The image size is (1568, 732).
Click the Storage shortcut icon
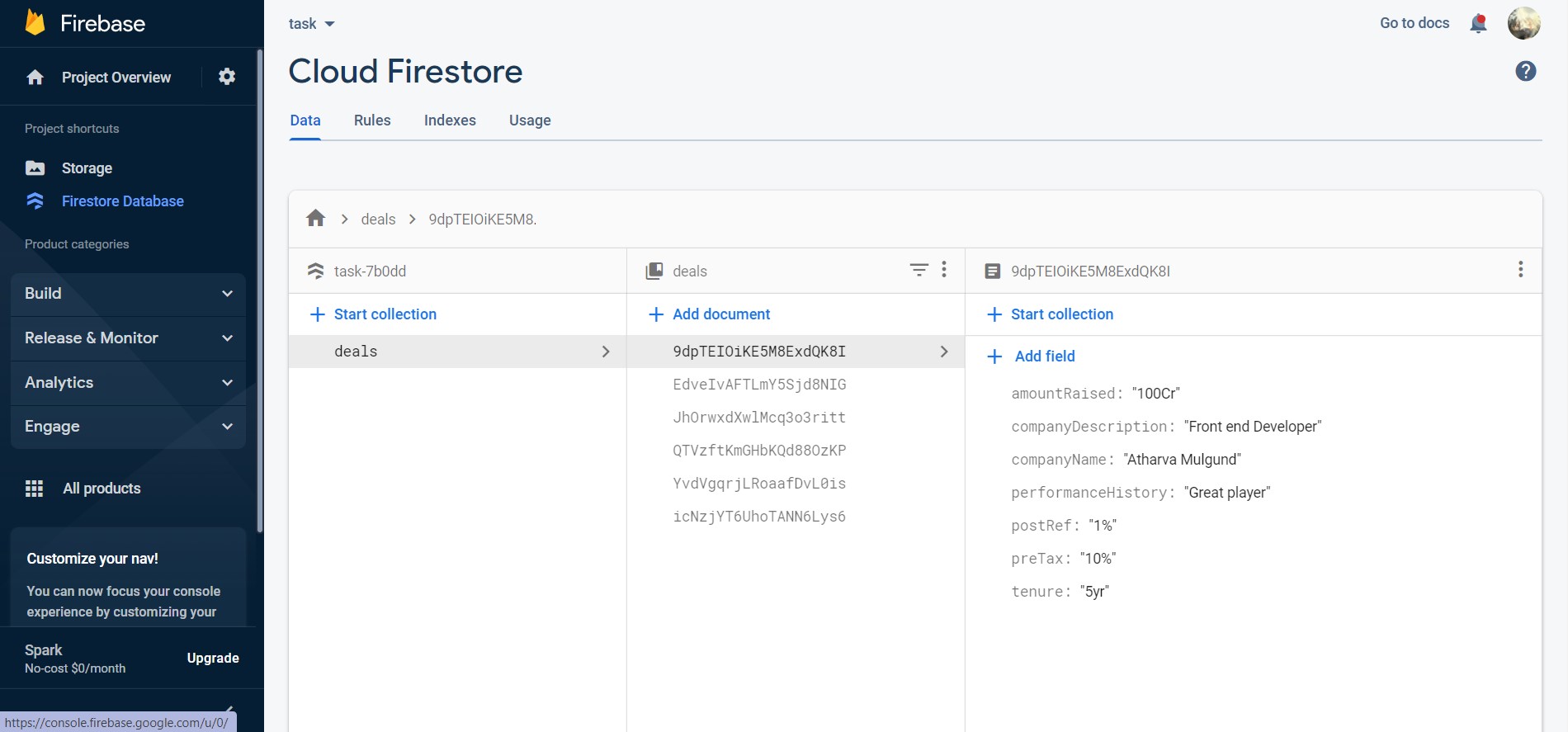35,168
